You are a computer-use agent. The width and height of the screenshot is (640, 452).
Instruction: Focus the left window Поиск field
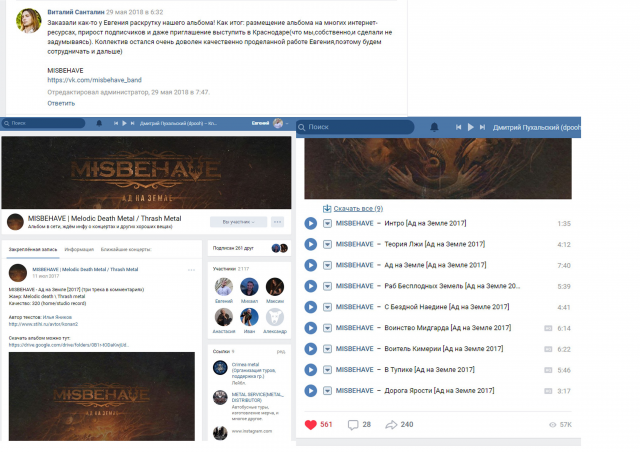(43, 123)
